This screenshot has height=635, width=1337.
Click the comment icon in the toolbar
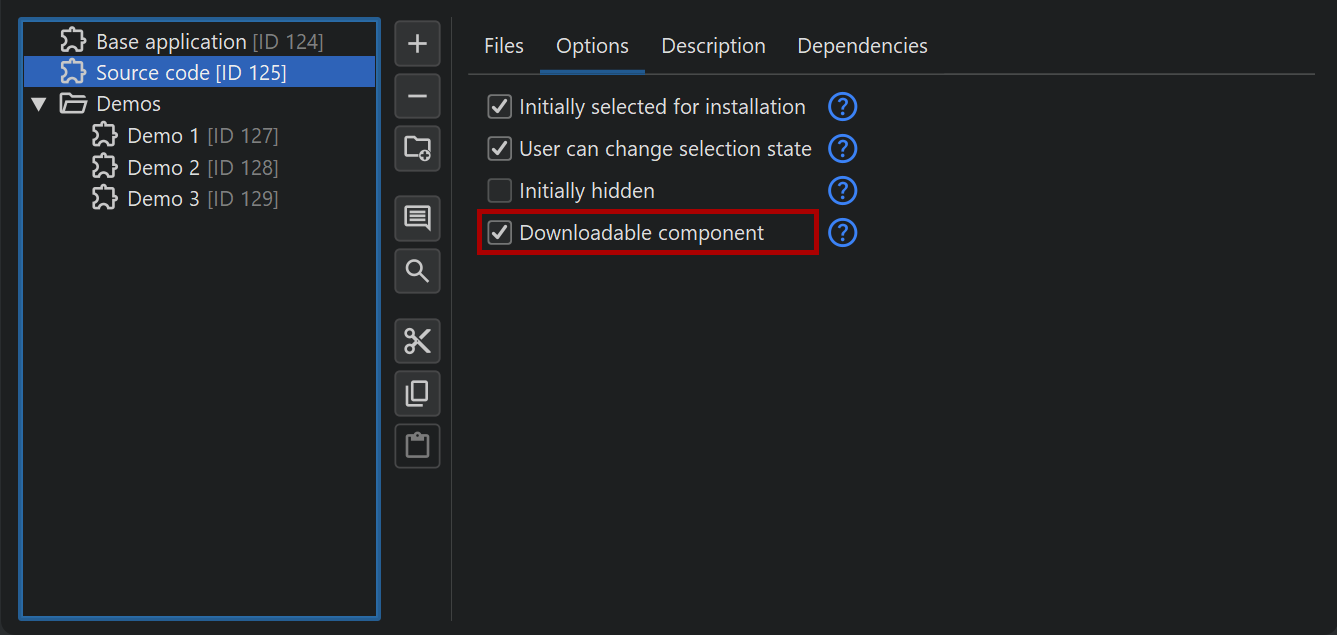pyautogui.click(x=417, y=218)
